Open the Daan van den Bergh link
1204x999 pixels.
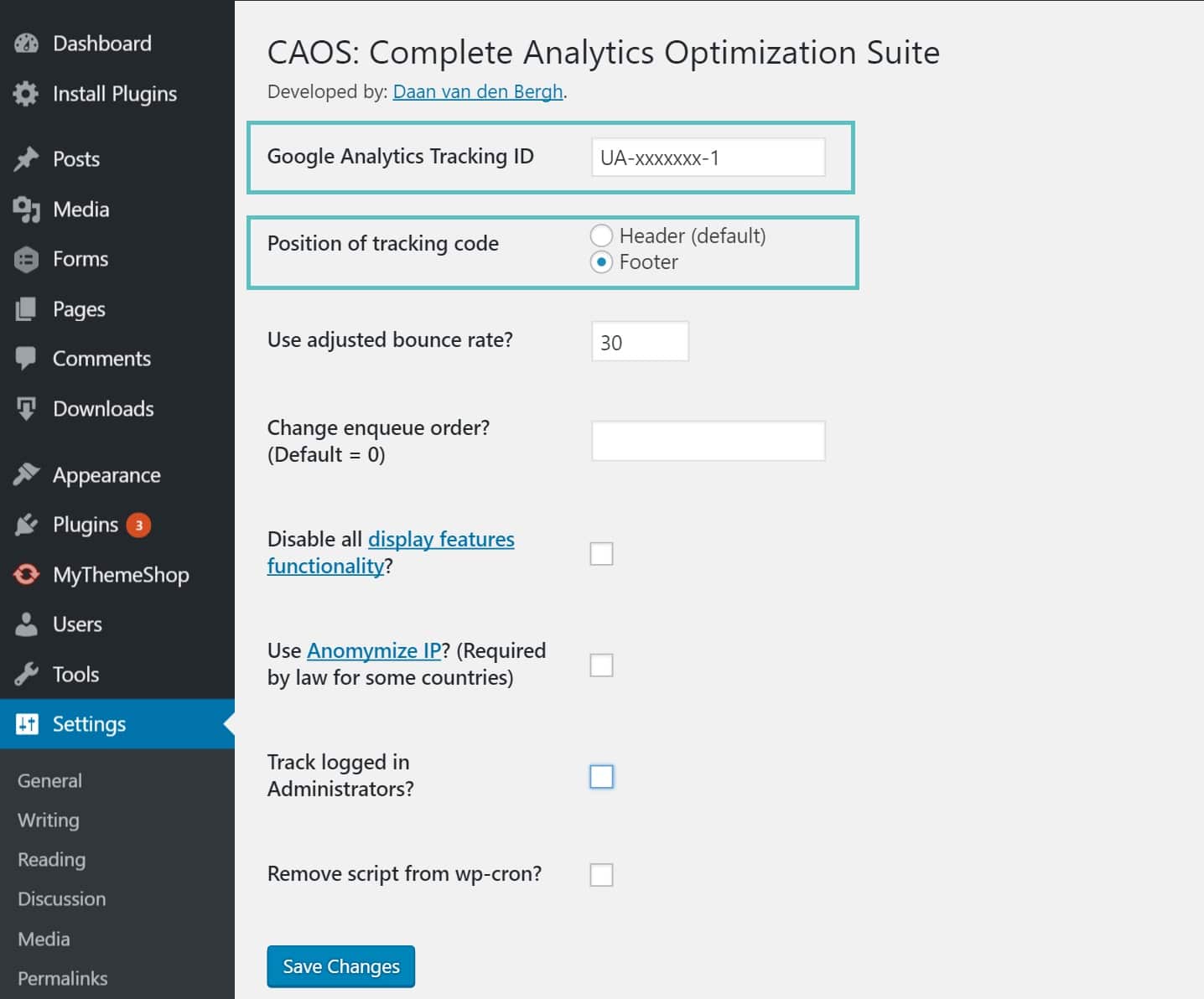[x=476, y=91]
